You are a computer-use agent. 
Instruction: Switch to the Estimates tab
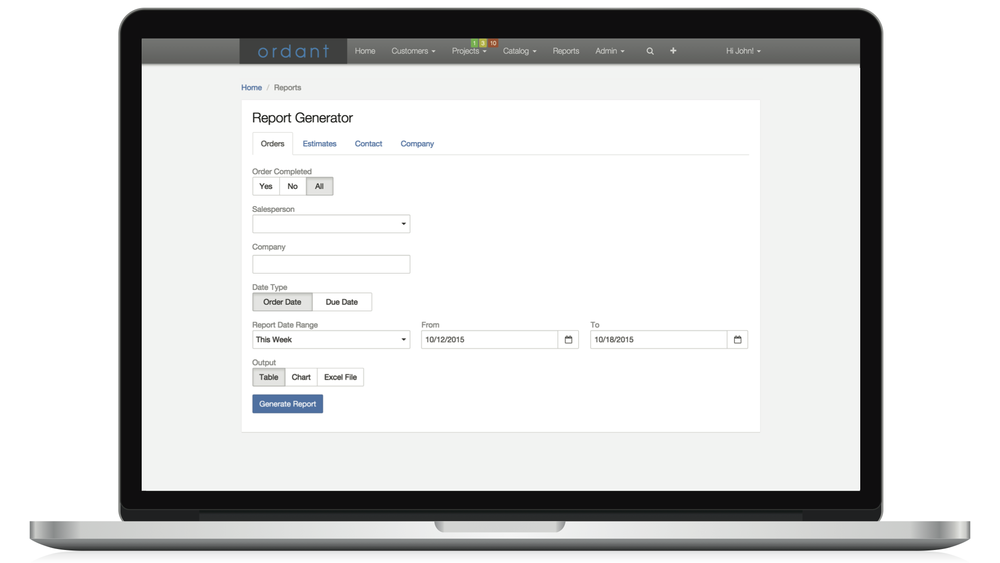[320, 144]
